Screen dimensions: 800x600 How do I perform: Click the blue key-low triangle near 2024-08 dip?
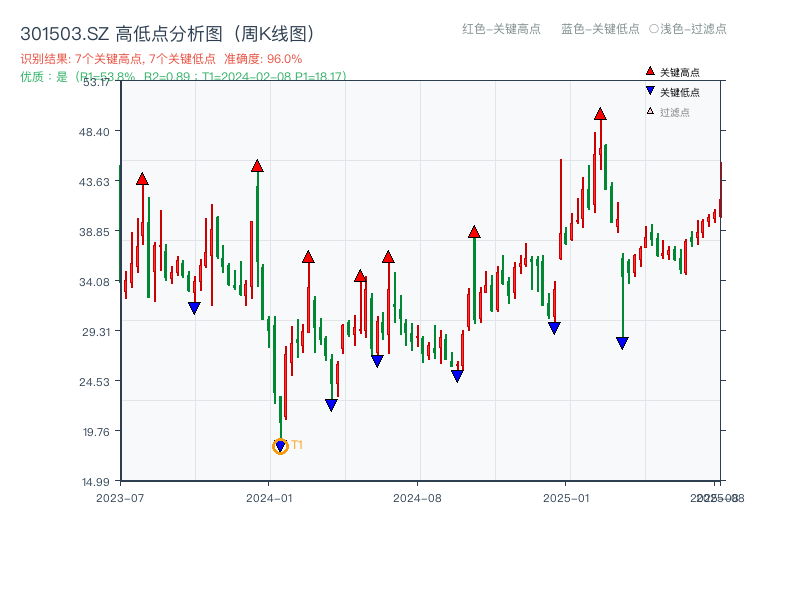[458, 377]
